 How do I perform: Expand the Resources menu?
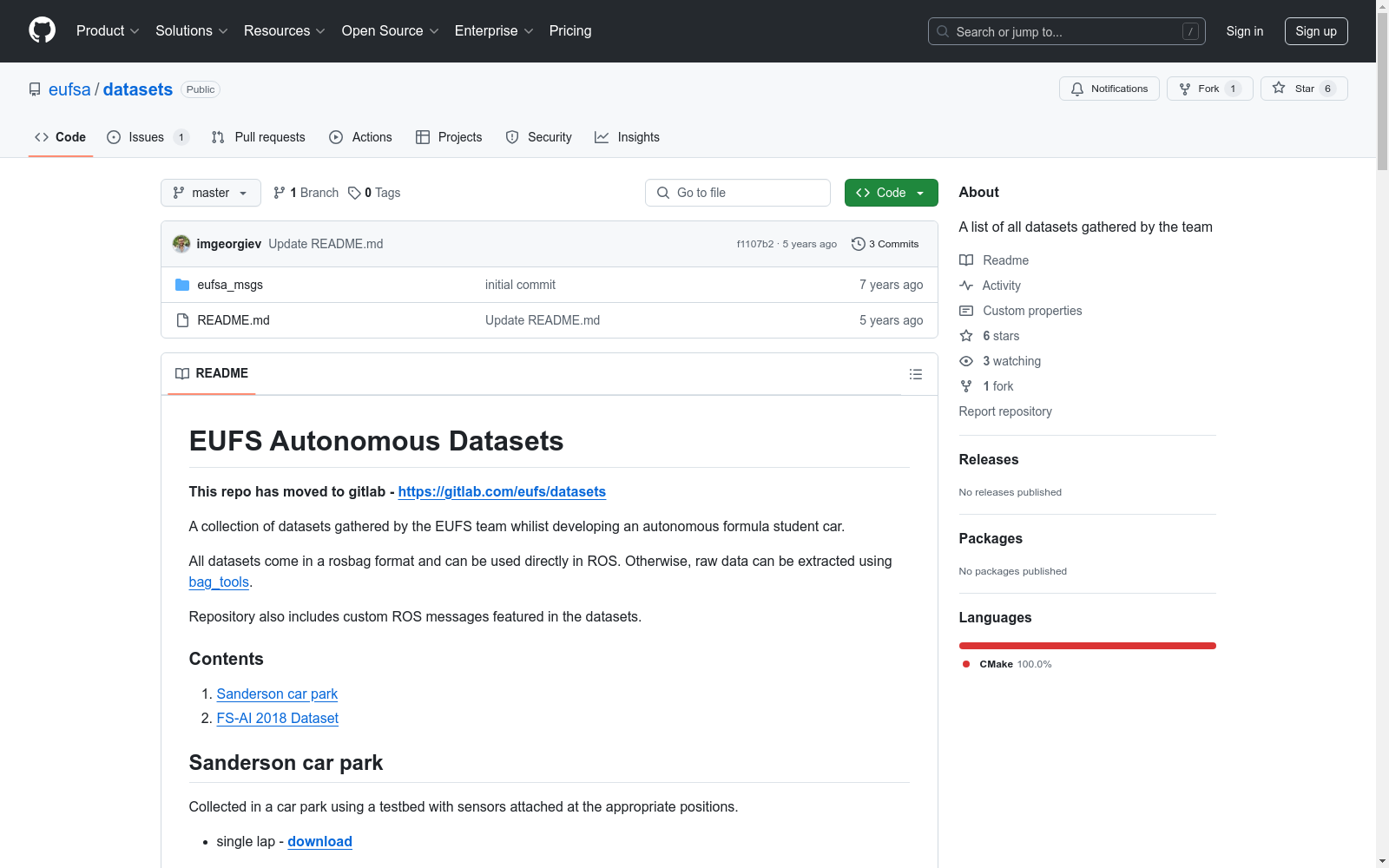coord(285,31)
